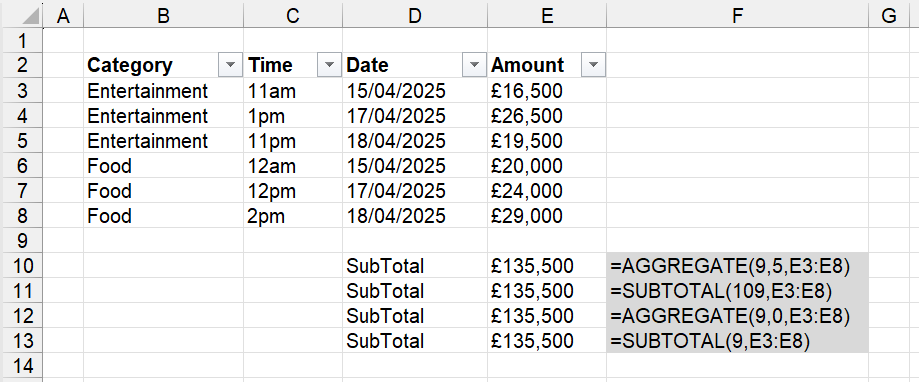Open the Amount filter dropdown
Image resolution: width=919 pixels, height=382 pixels.
tap(593, 65)
